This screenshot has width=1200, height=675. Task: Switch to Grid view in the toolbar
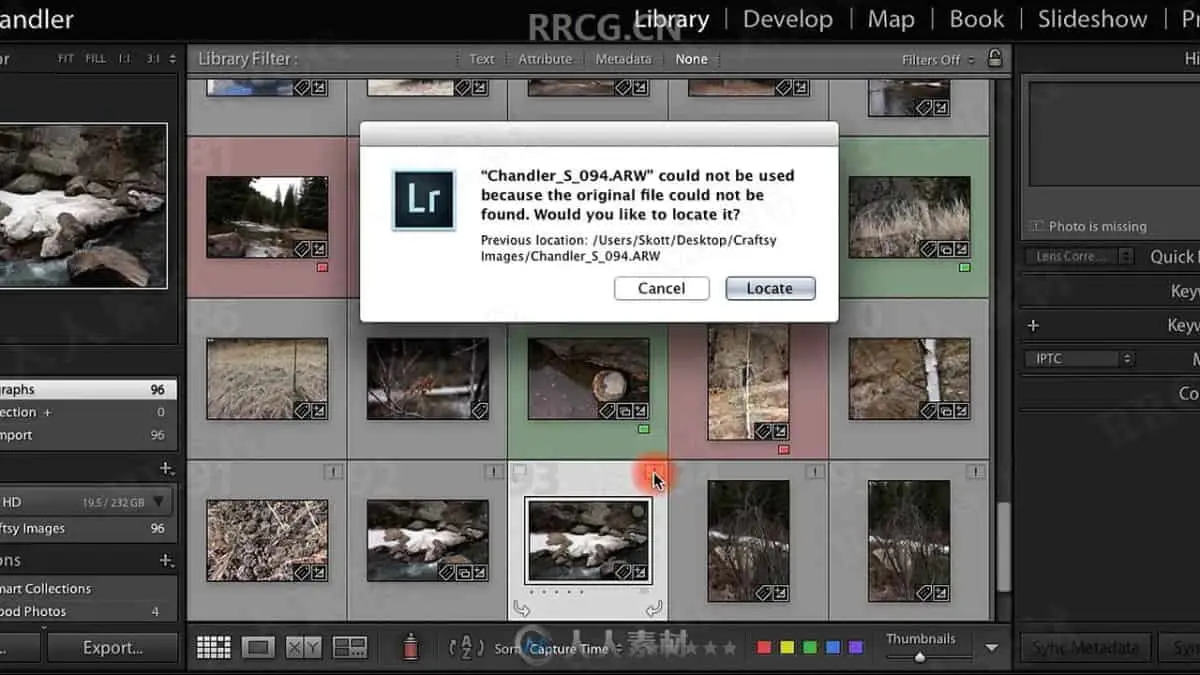[x=213, y=648]
